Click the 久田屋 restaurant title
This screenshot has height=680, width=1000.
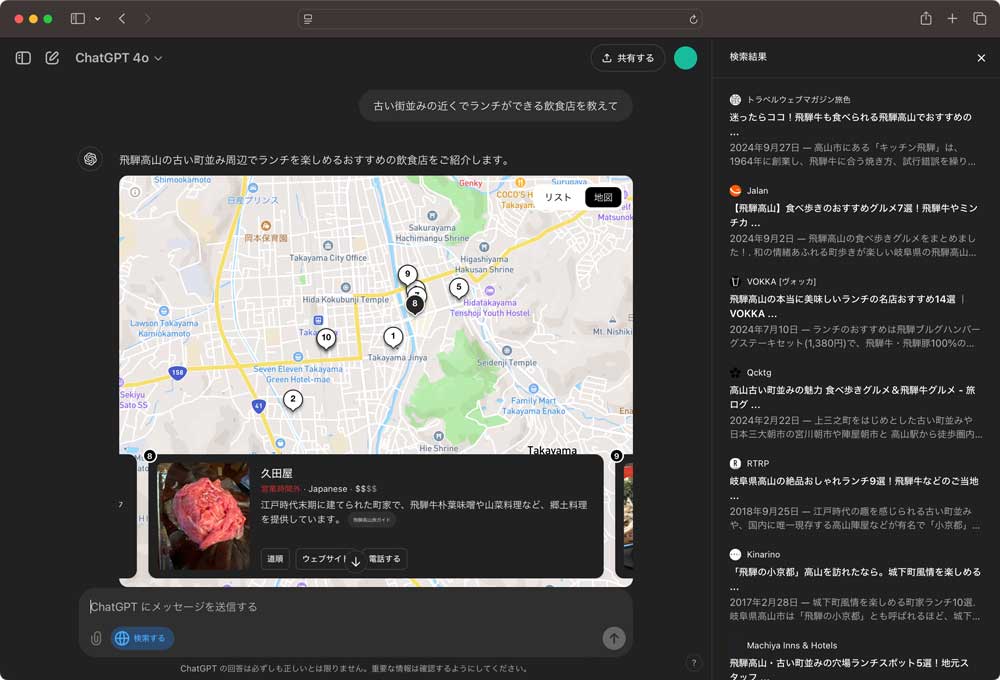(277, 473)
